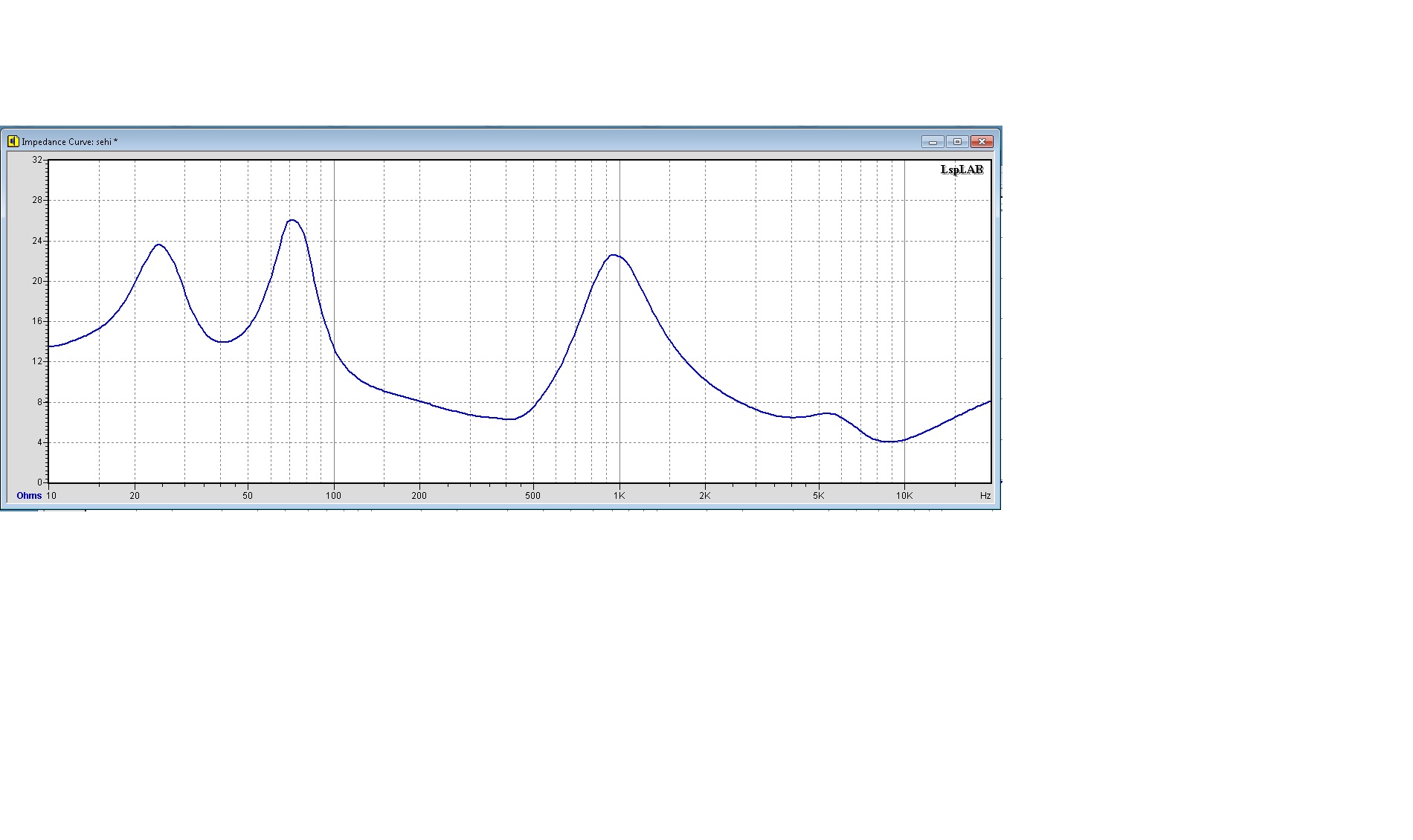Image resolution: width=1413 pixels, height=840 pixels.
Task: Click the '16' impedance axis label
Action: 37,321
